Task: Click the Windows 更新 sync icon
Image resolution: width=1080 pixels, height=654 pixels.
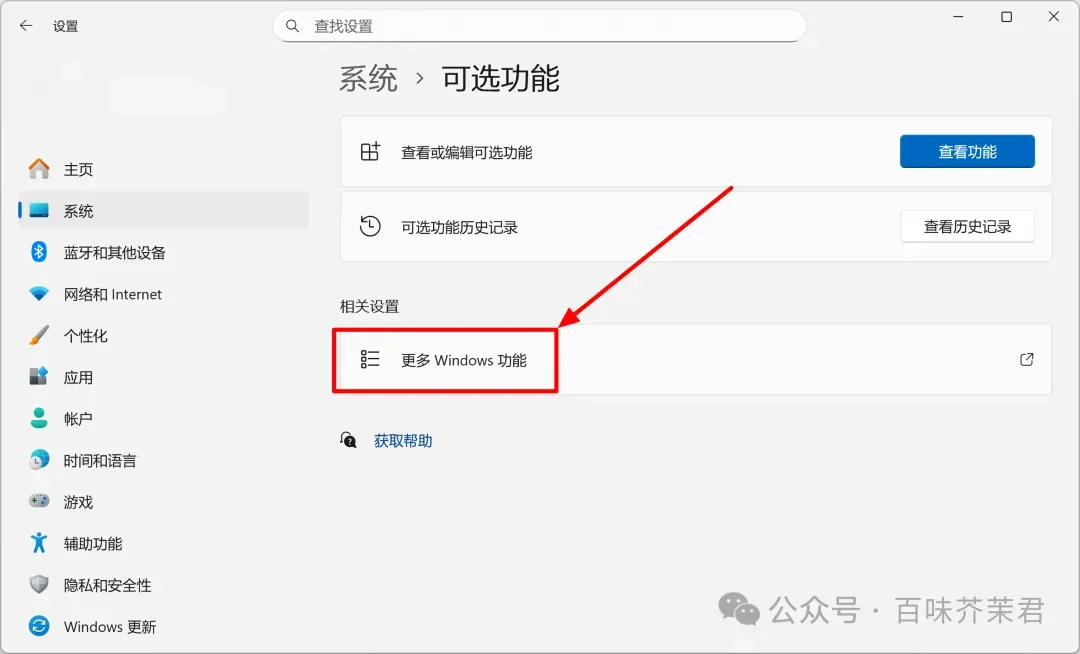Action: coord(39,626)
